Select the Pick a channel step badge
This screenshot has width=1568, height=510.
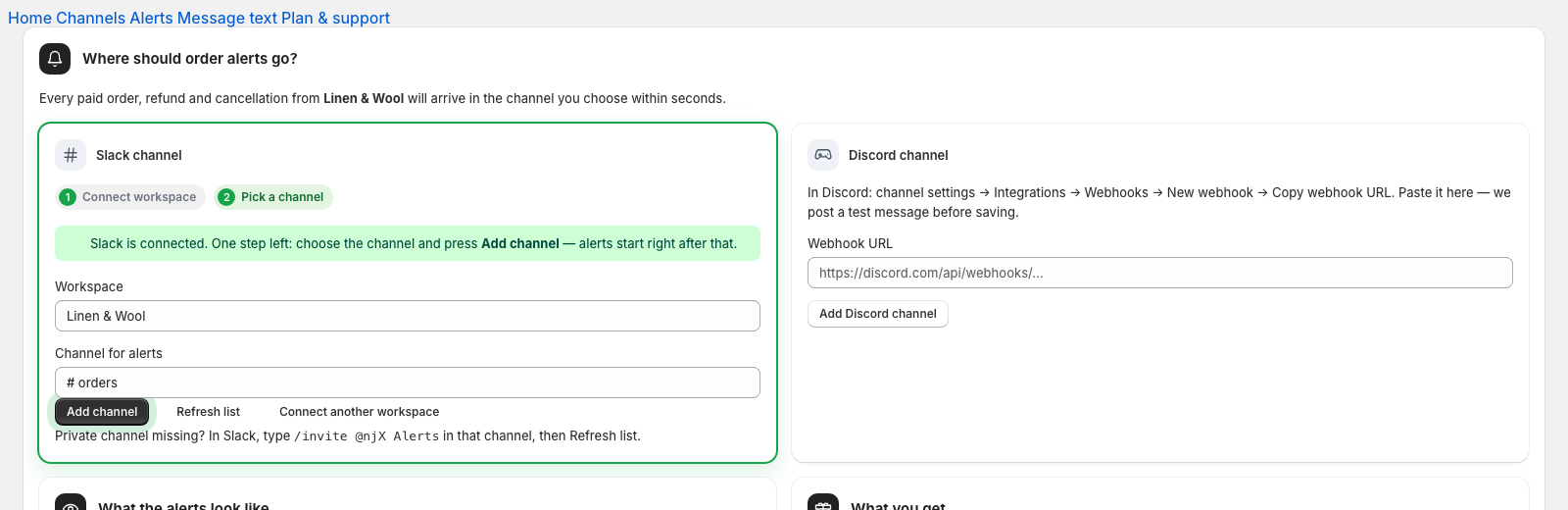click(x=273, y=197)
